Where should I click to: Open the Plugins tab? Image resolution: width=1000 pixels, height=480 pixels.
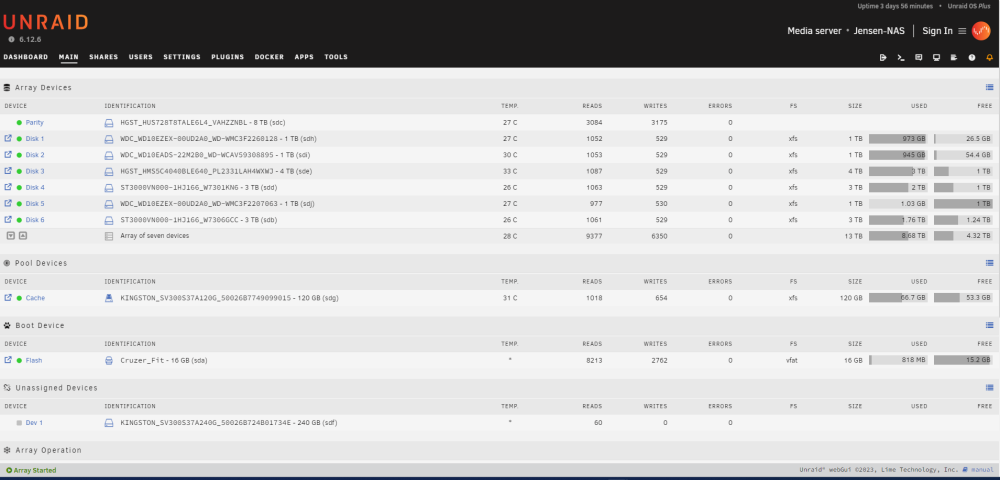[228, 57]
